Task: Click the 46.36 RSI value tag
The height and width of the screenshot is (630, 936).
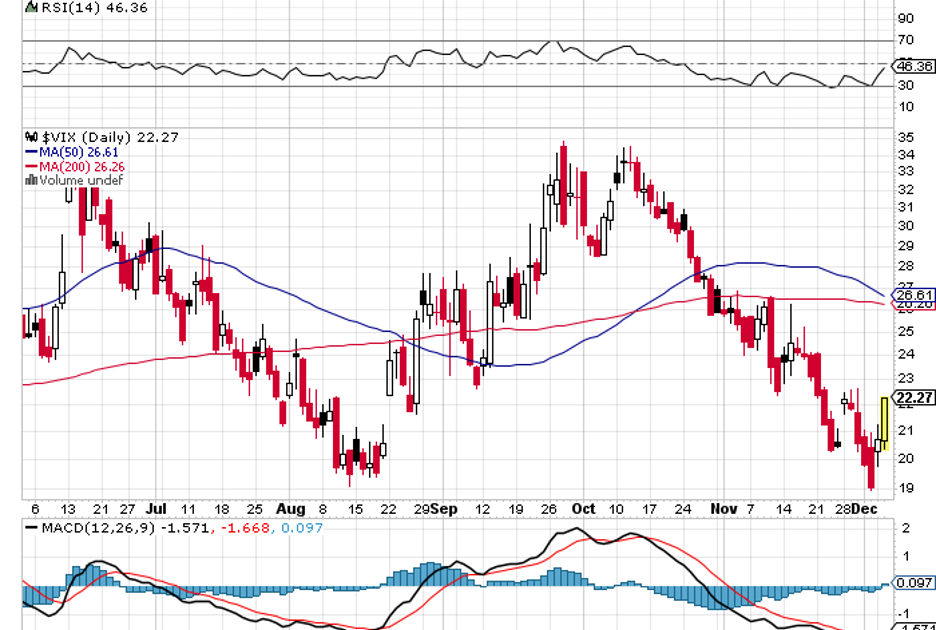Action: (915, 66)
